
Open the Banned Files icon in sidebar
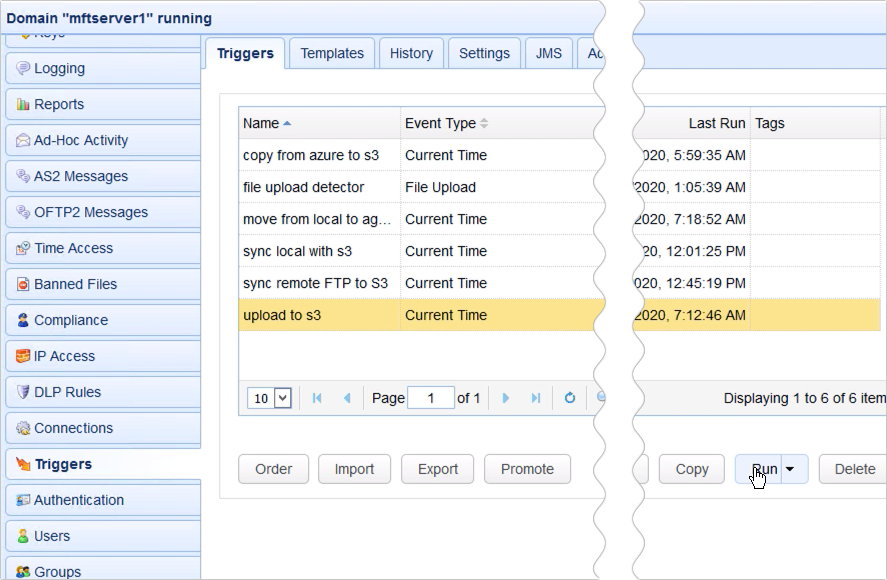pos(22,284)
